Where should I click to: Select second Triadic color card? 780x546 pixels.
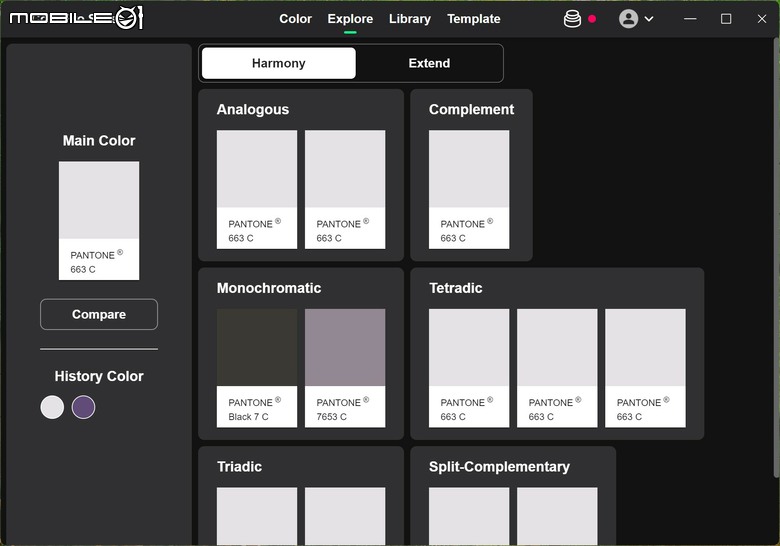point(345,516)
